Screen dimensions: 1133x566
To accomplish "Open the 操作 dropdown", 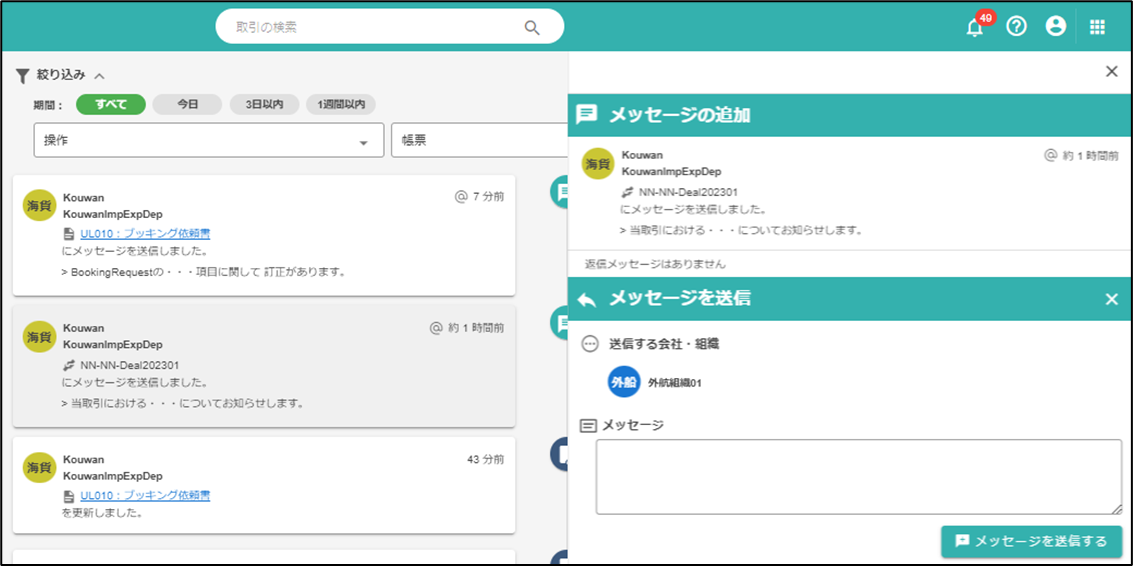I will (x=209, y=141).
